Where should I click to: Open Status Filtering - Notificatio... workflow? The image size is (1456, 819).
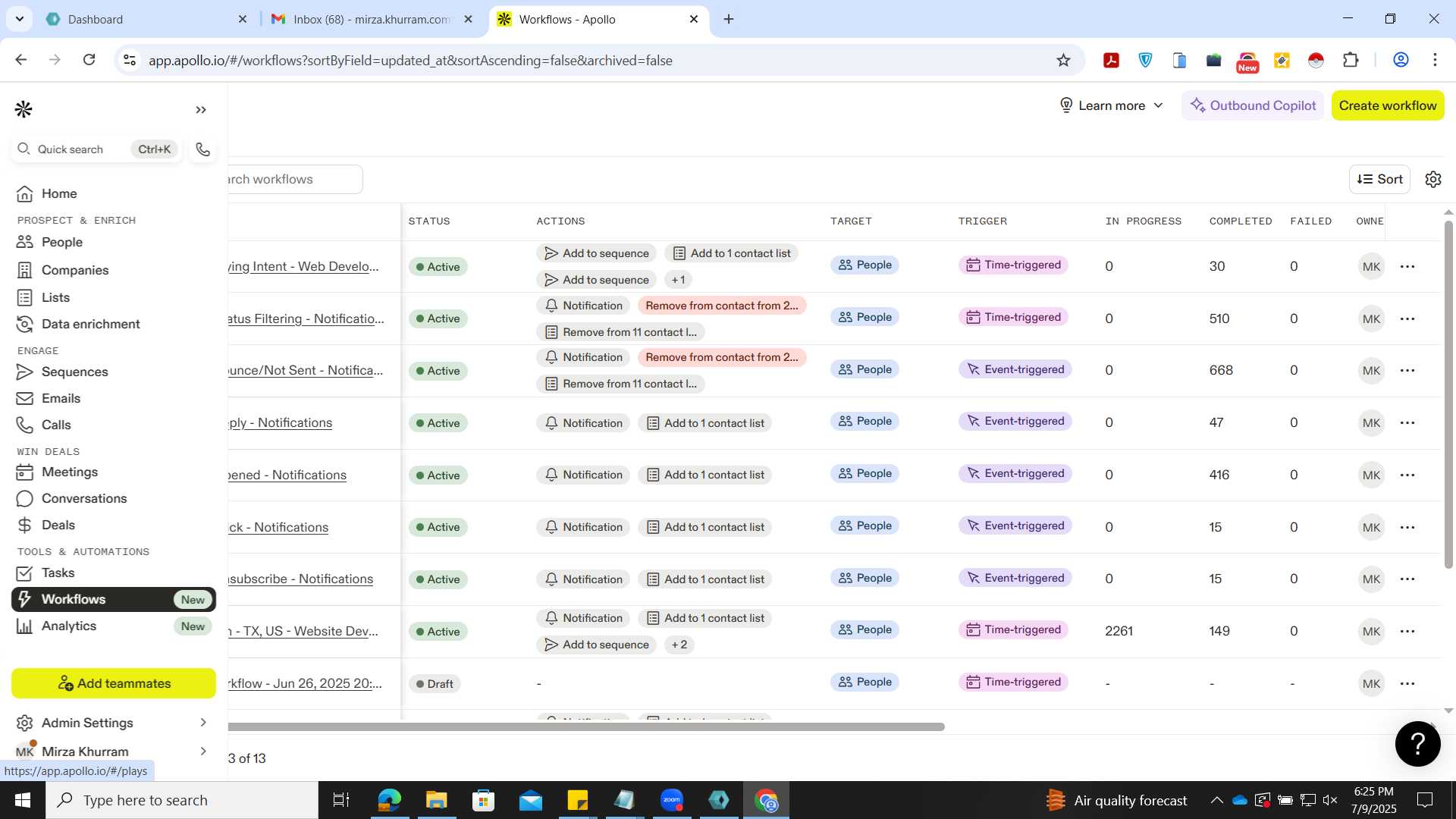click(x=306, y=318)
